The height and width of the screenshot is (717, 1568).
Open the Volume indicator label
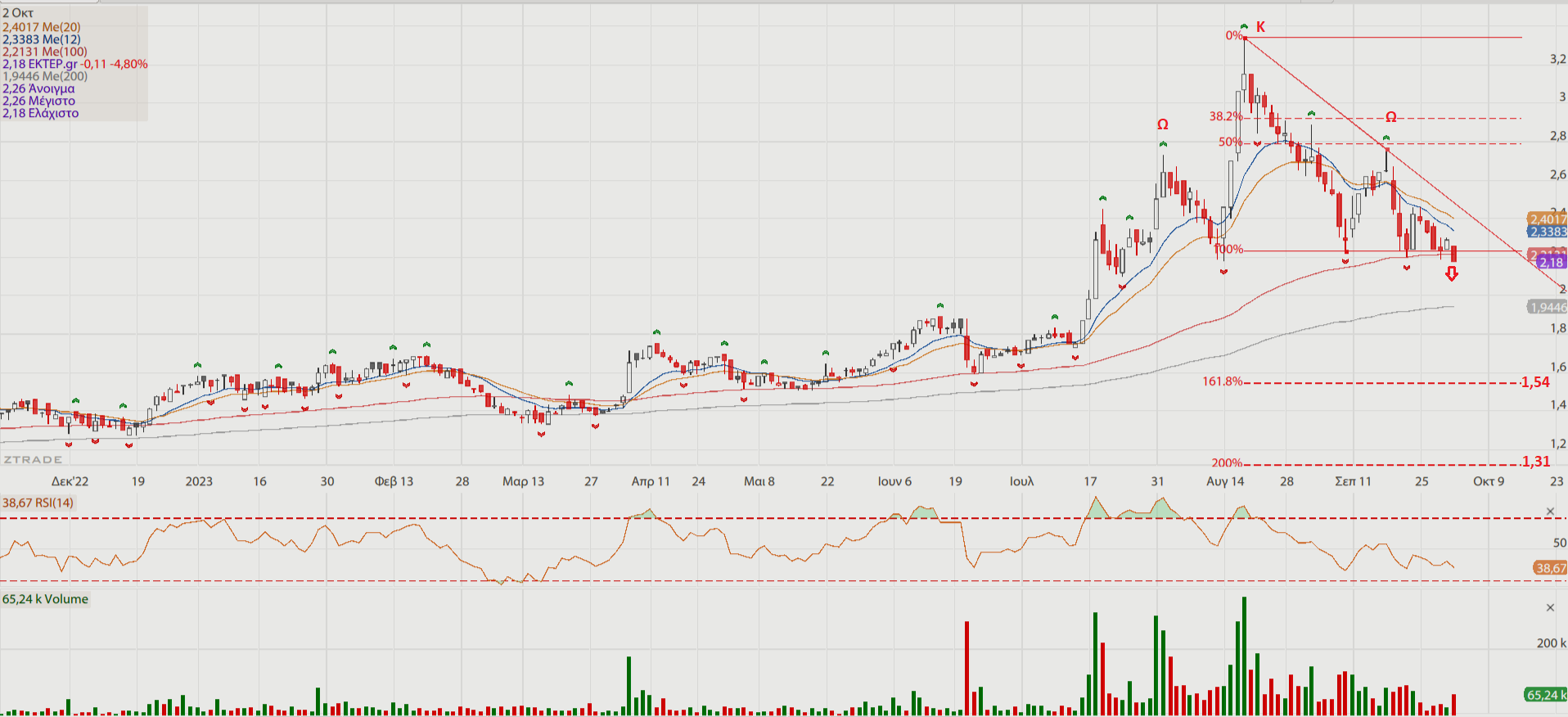coord(45,599)
